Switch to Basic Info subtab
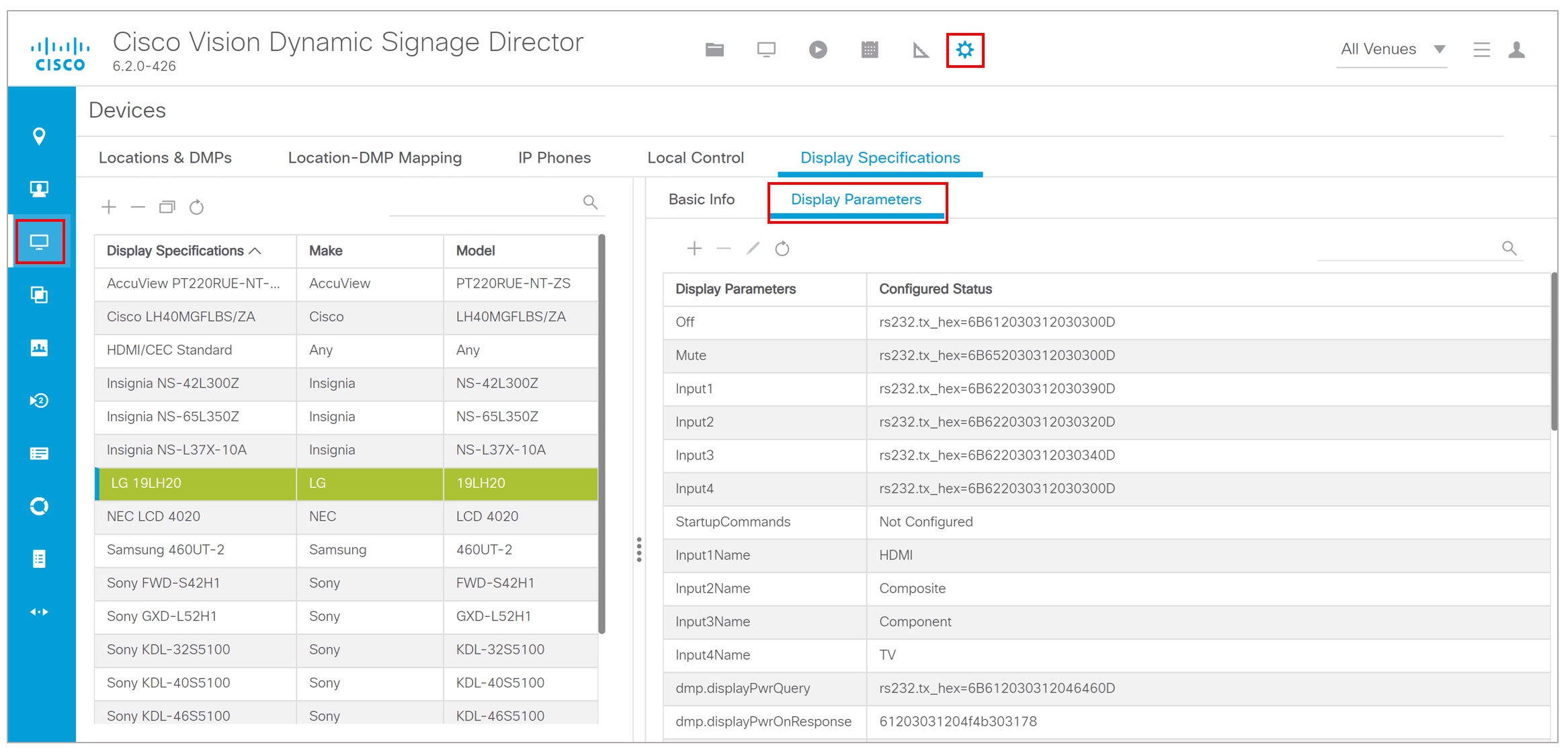The width and height of the screenshot is (1568, 754). pyautogui.click(x=702, y=200)
